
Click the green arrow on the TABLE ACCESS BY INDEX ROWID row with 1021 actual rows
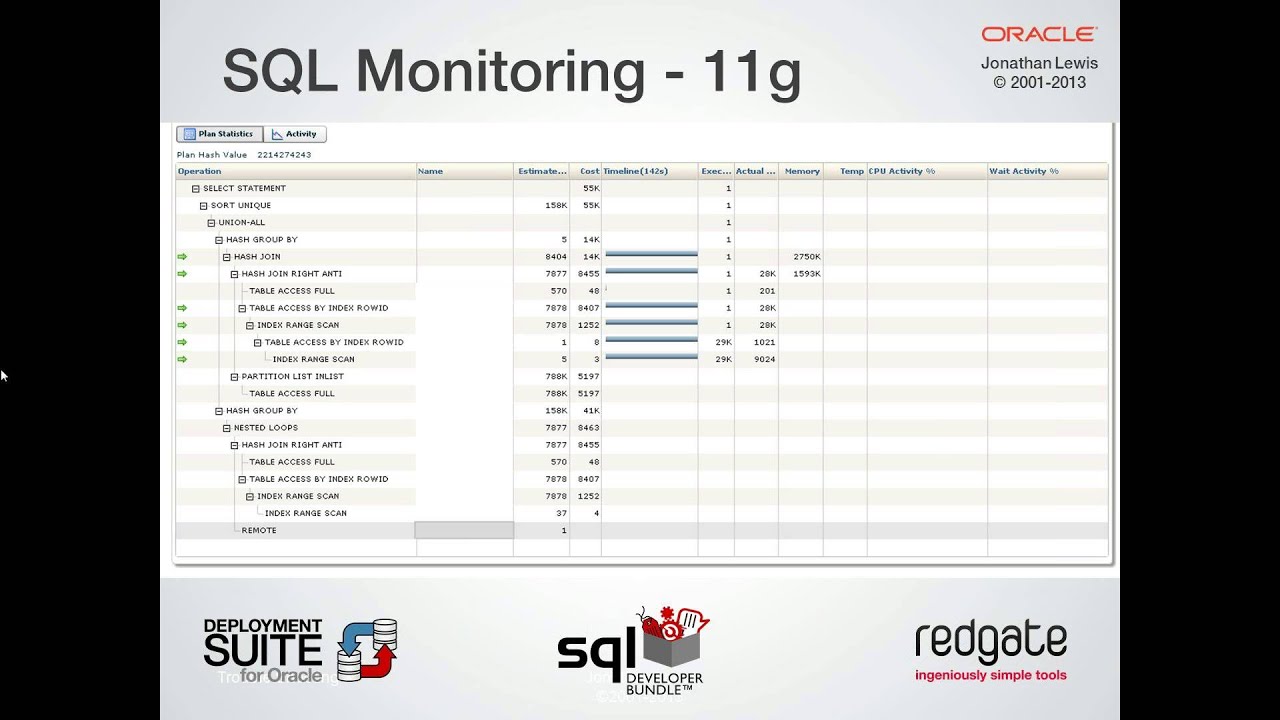pyautogui.click(x=182, y=342)
